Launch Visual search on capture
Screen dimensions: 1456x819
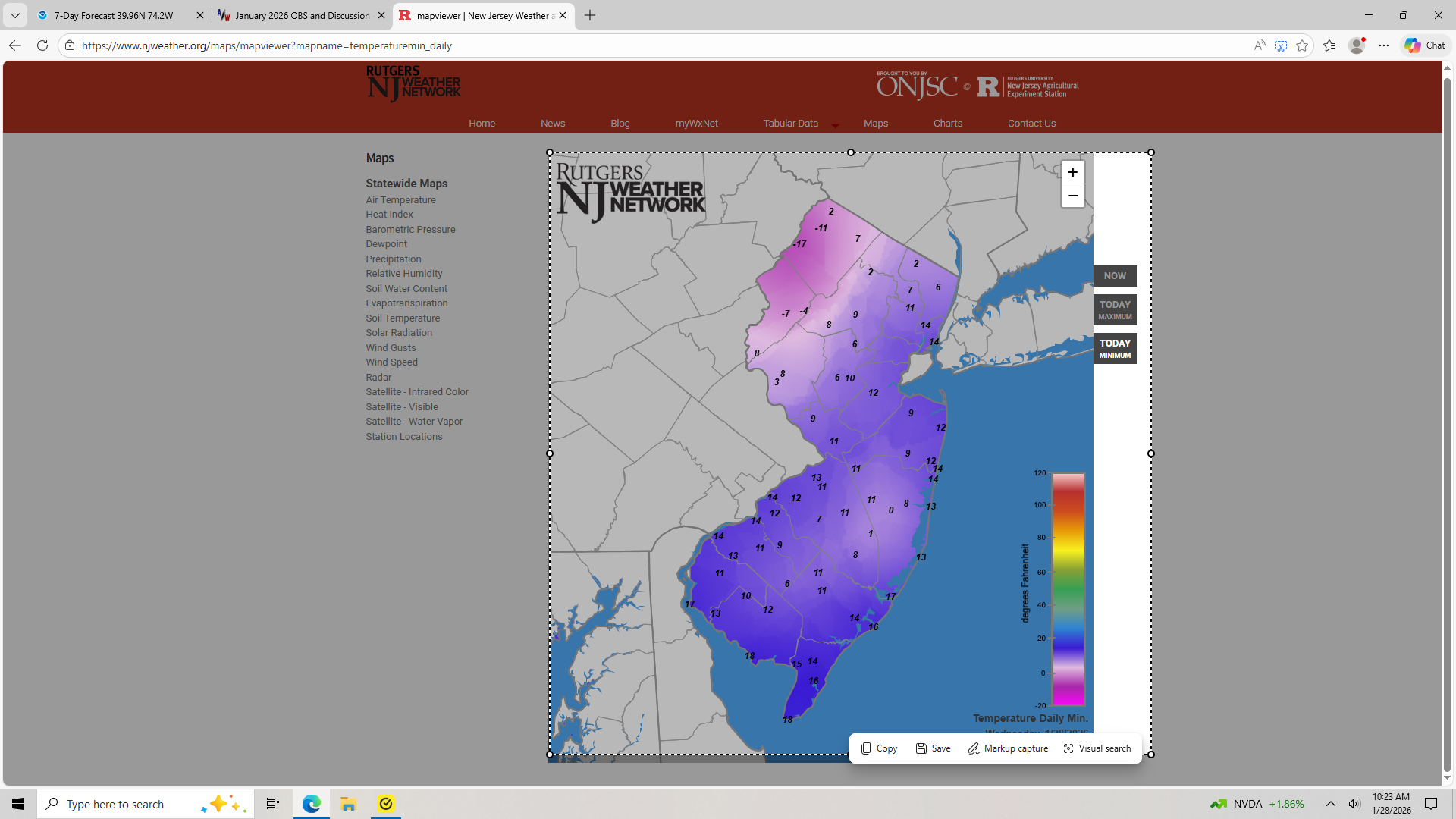pos(1097,748)
